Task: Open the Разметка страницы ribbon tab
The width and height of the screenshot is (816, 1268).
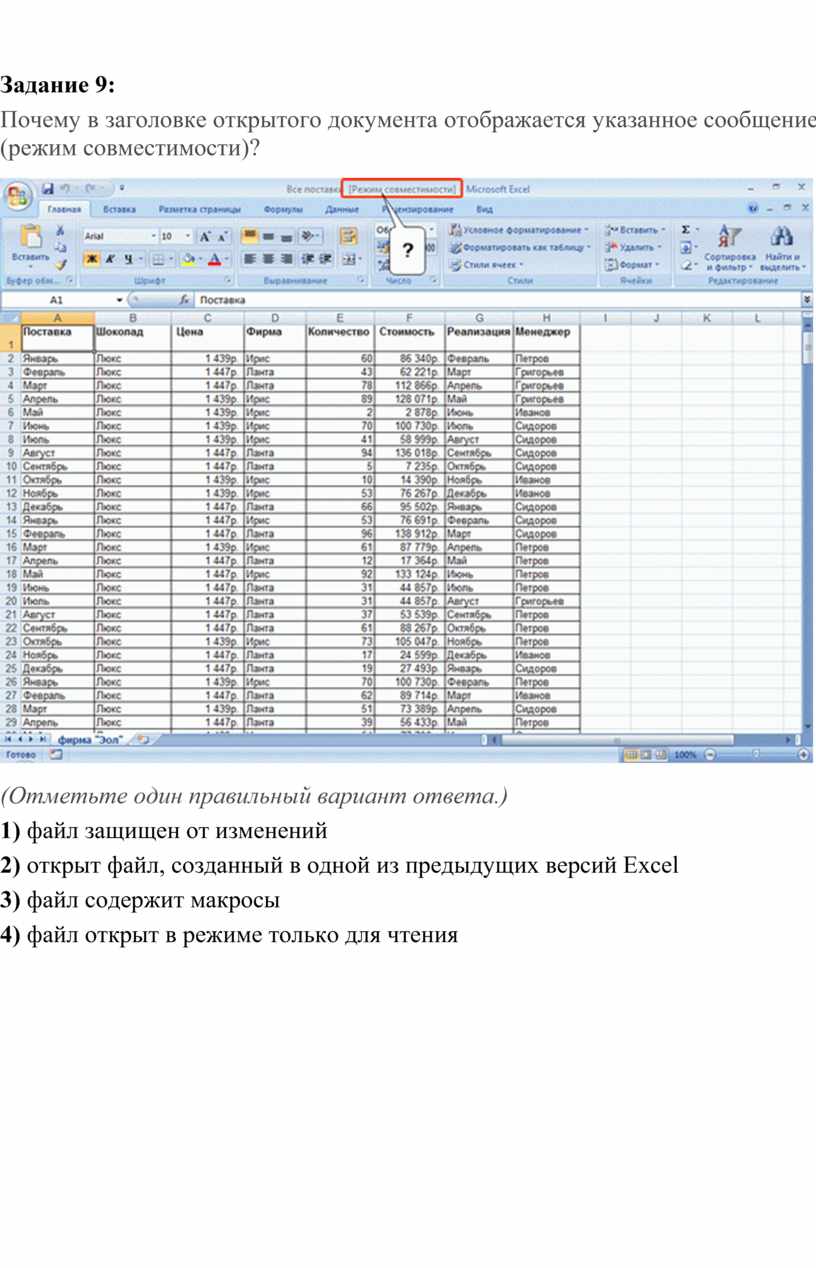Action: pyautogui.click(x=200, y=210)
